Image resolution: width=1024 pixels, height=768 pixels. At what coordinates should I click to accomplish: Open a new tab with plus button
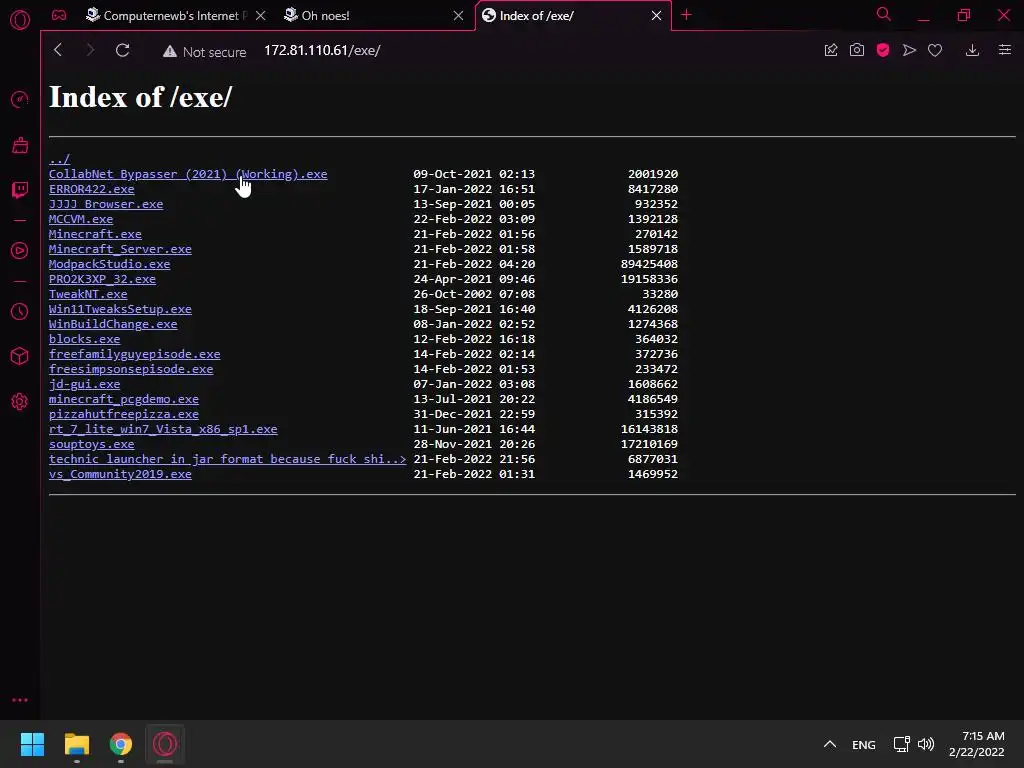pyautogui.click(x=686, y=15)
